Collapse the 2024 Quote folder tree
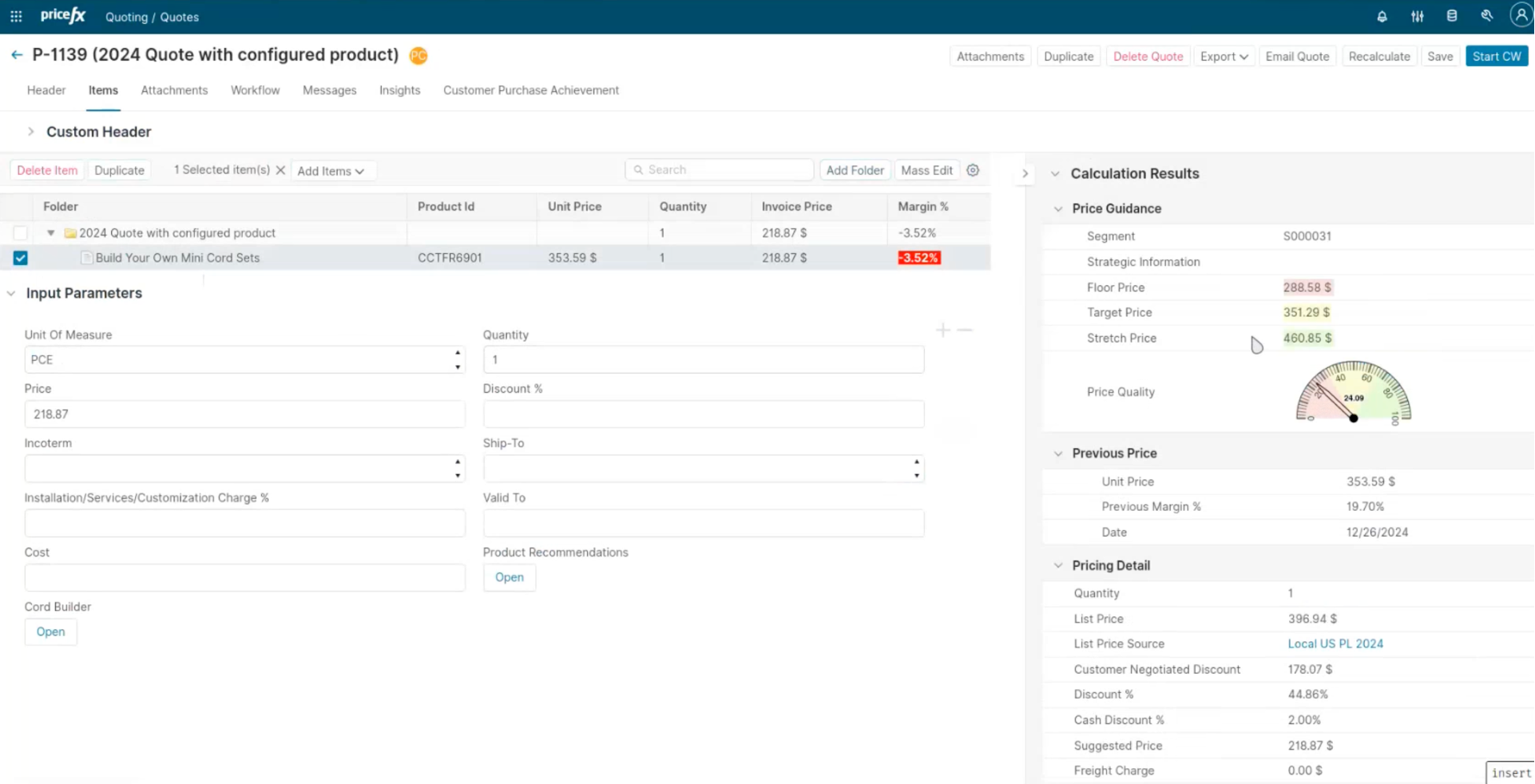The image size is (1535, 784). (x=50, y=233)
